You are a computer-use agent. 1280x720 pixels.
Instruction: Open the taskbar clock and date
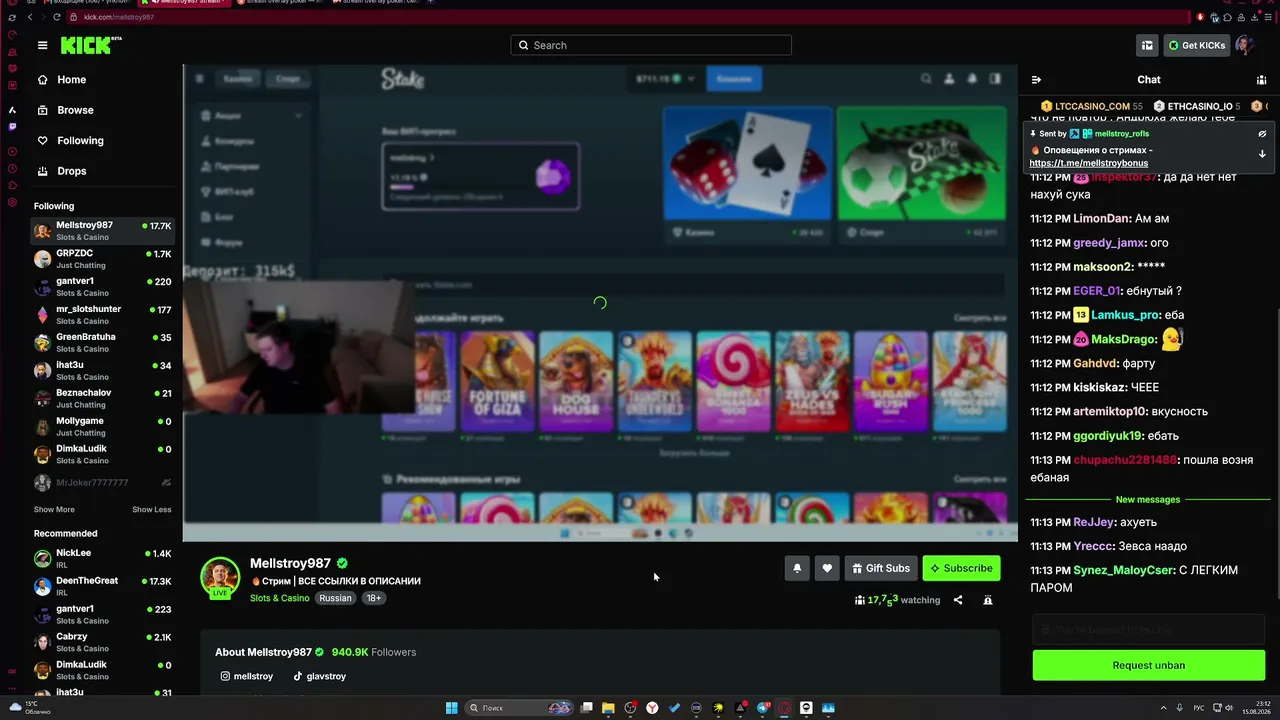tap(1255, 708)
